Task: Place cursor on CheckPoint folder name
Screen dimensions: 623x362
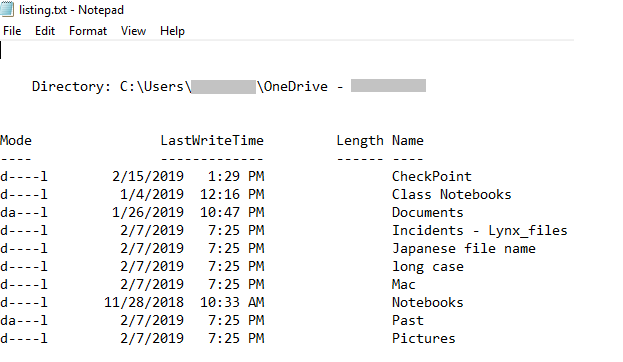Action: 432,176
